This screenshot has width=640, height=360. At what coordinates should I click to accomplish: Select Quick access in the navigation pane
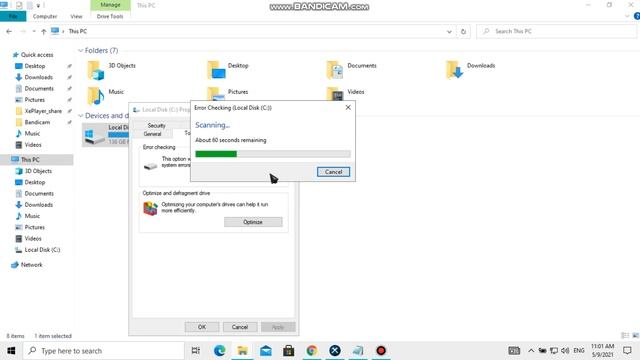37,55
